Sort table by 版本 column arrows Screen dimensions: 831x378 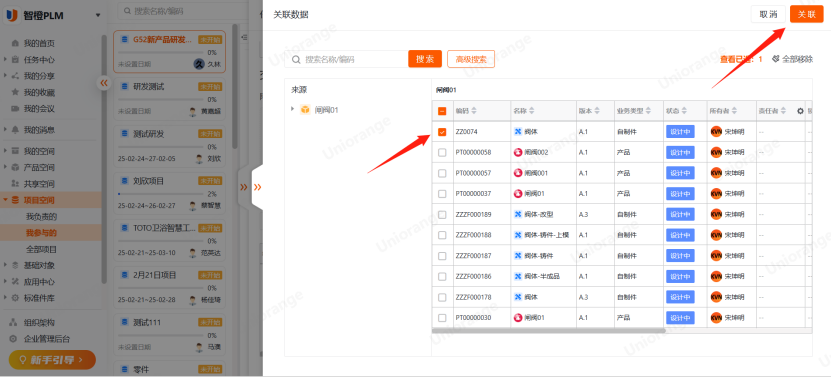[597, 111]
